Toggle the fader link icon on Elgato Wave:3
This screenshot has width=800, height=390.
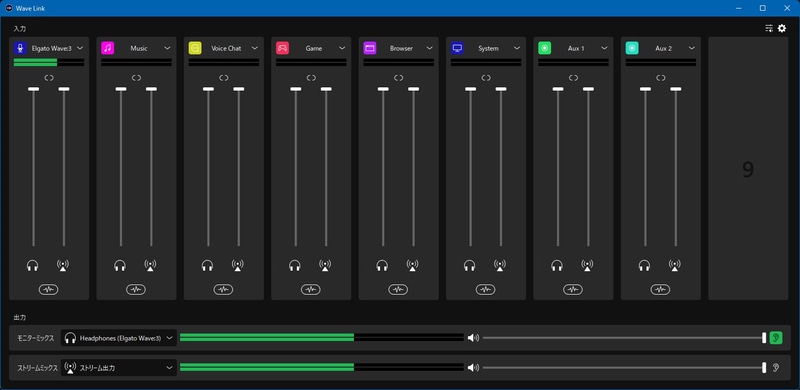click(49, 78)
